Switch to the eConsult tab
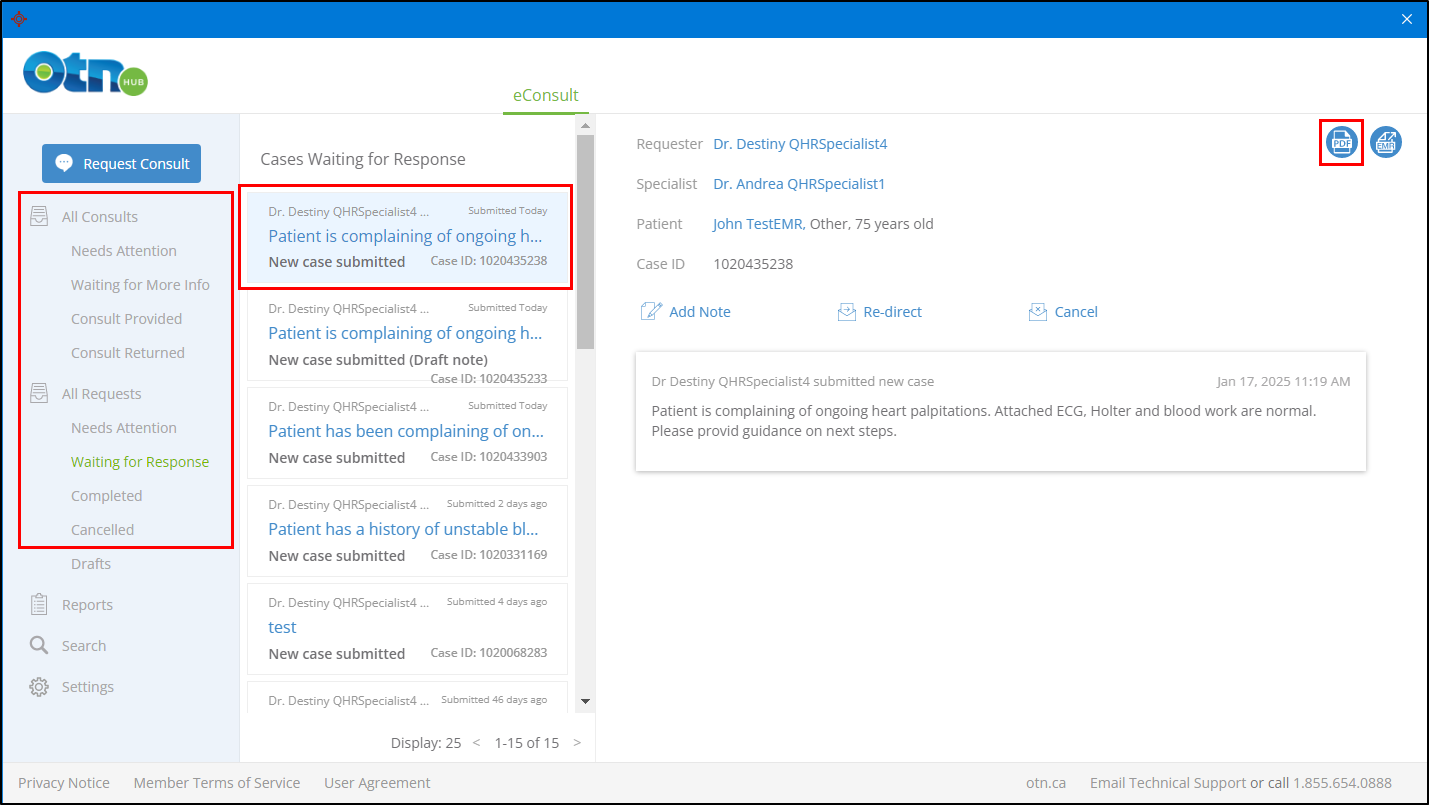 pyautogui.click(x=545, y=96)
